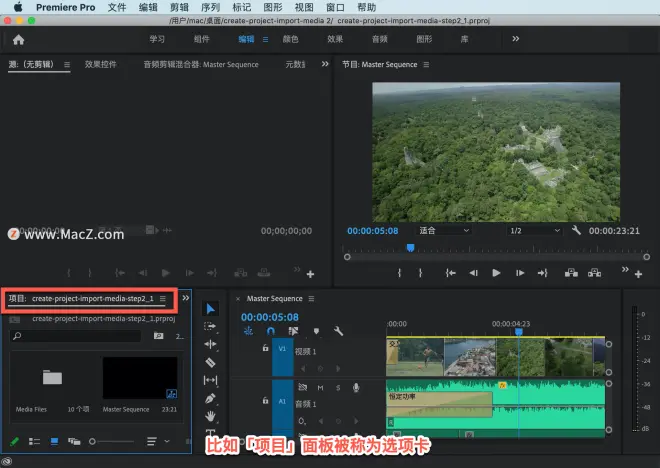Switch to the 效果 workspace
The width and height of the screenshot is (660, 468).
[x=335, y=39]
